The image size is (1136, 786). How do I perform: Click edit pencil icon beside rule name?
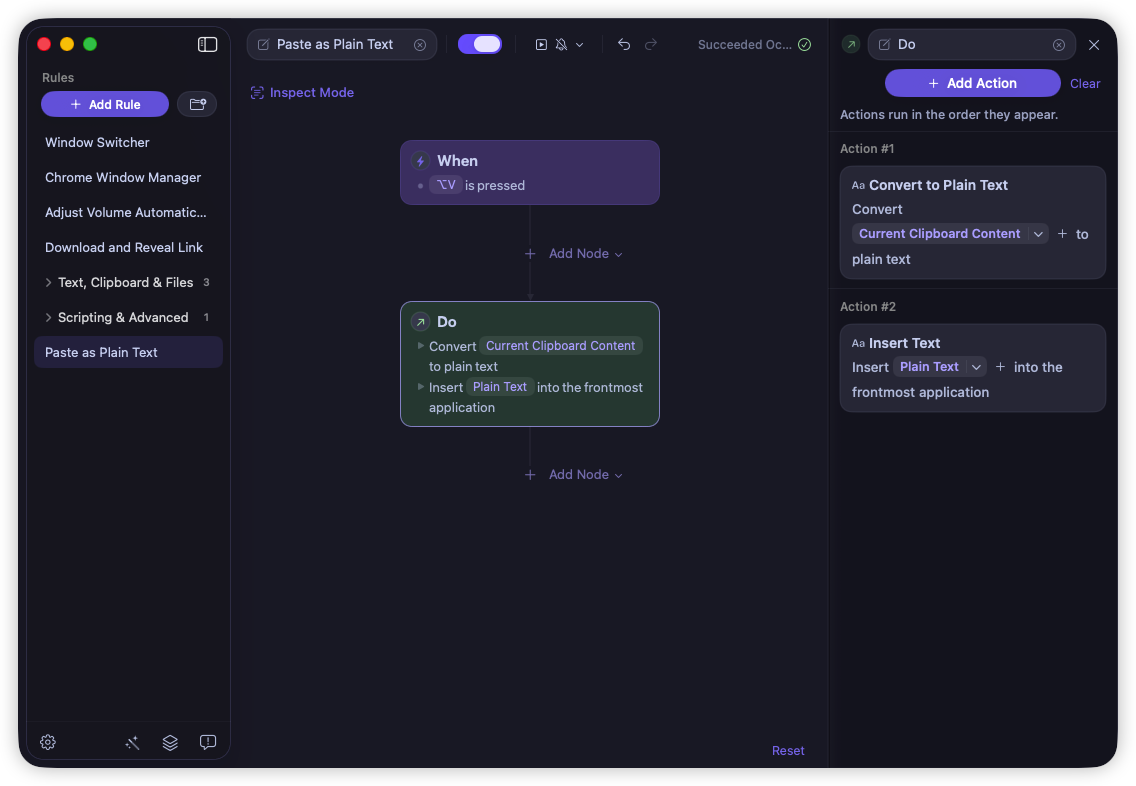pyautogui.click(x=264, y=45)
